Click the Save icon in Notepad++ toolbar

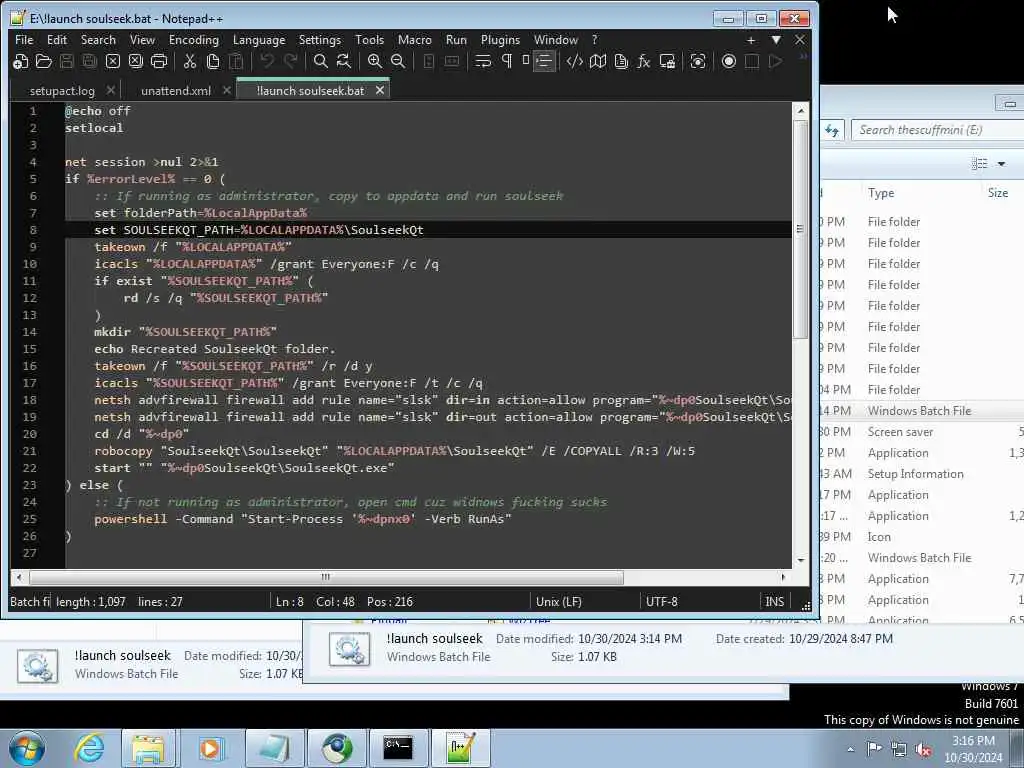pyautogui.click(x=67, y=61)
